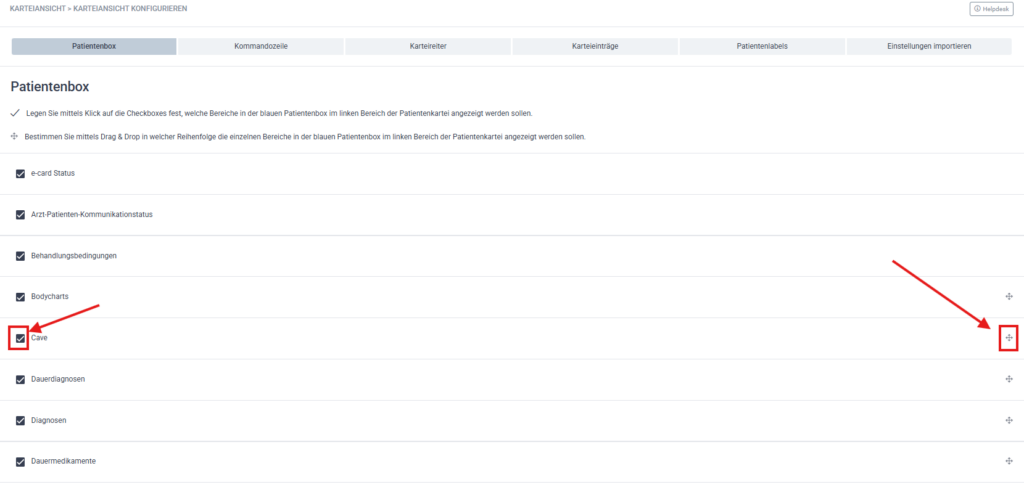Image resolution: width=1024 pixels, height=487 pixels.
Task: Click the Dauermedikamente reorder handle
Action: tap(1009, 461)
